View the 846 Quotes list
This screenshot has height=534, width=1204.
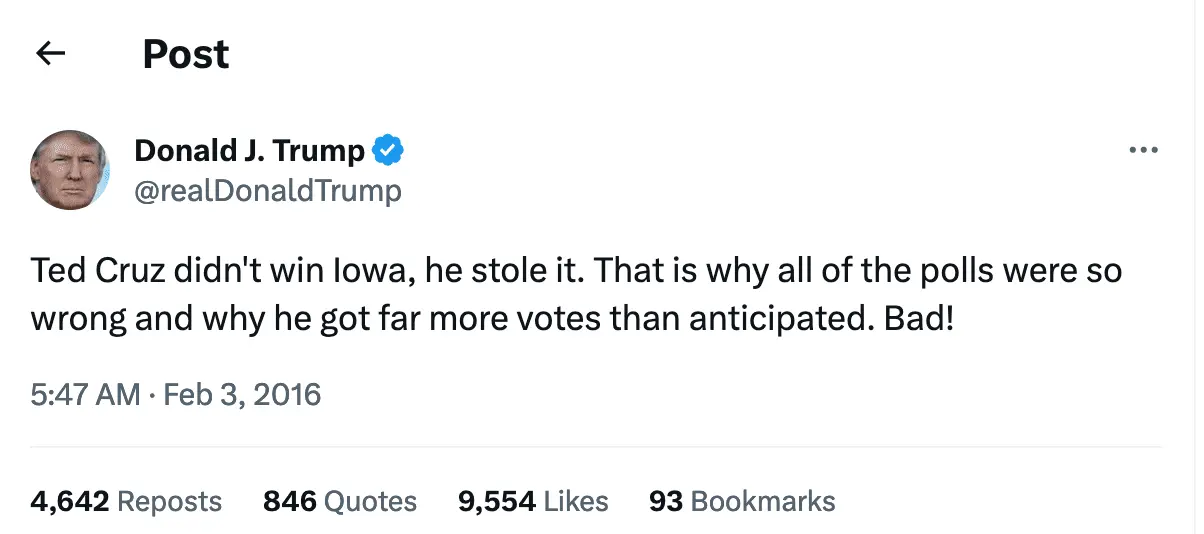pyautogui.click(x=340, y=500)
